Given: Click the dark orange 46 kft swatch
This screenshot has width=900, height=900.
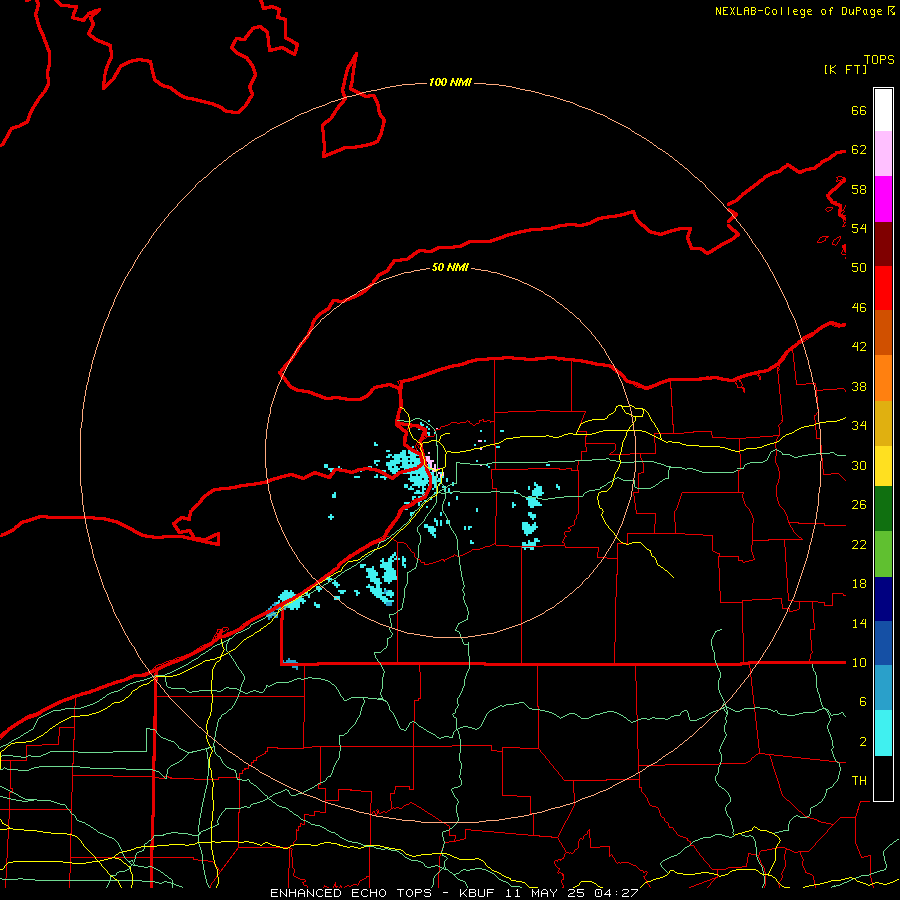Looking at the screenshot, I should pos(883,332).
